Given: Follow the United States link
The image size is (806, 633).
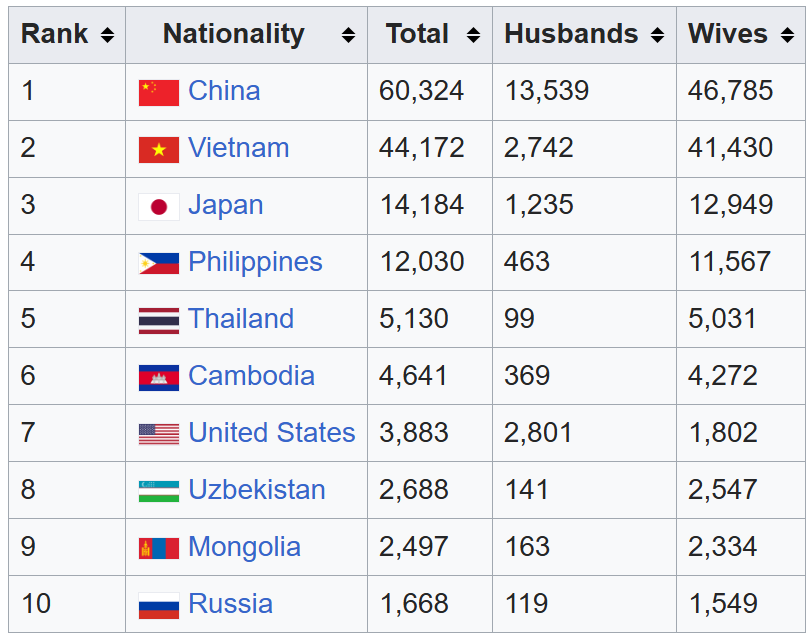Looking at the screenshot, I should [271, 433].
